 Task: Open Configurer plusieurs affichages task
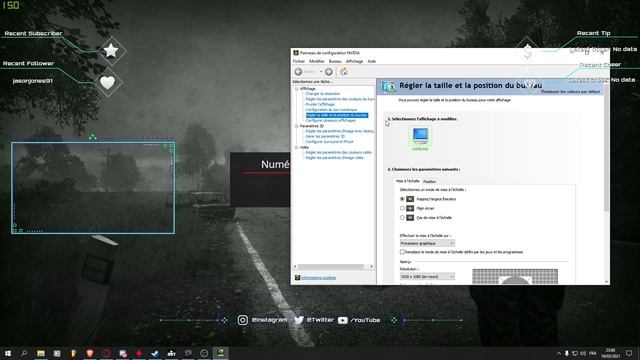[x=330, y=120]
